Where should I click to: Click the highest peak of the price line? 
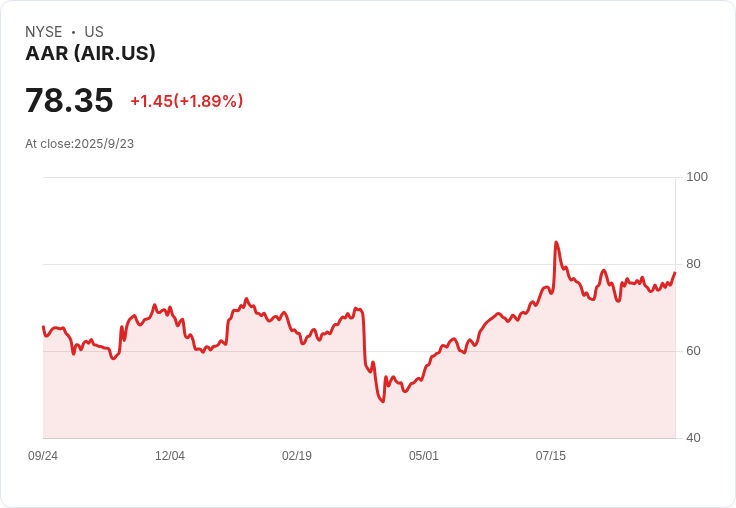(556, 242)
